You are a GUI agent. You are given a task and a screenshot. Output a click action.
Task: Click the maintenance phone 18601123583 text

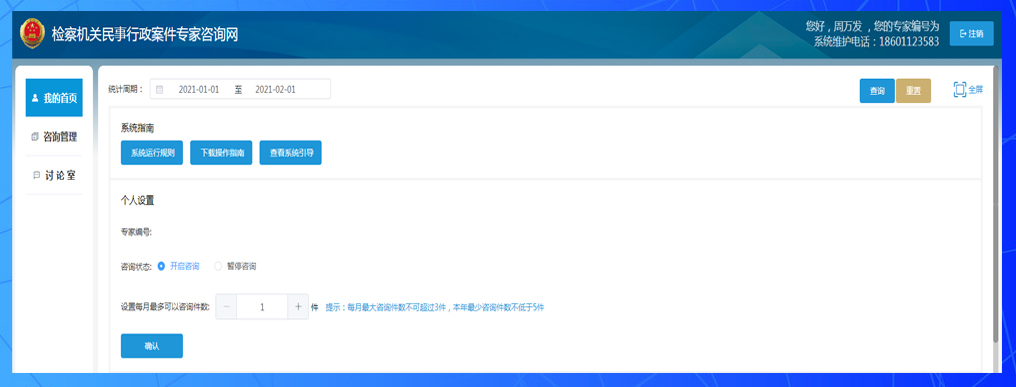pyautogui.click(x=909, y=41)
